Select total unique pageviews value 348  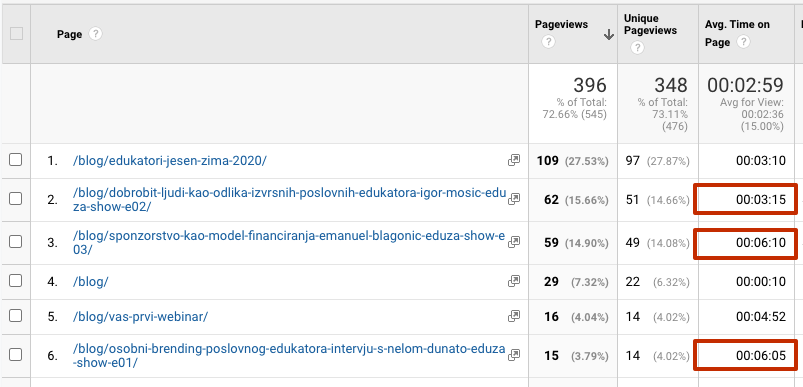click(671, 85)
